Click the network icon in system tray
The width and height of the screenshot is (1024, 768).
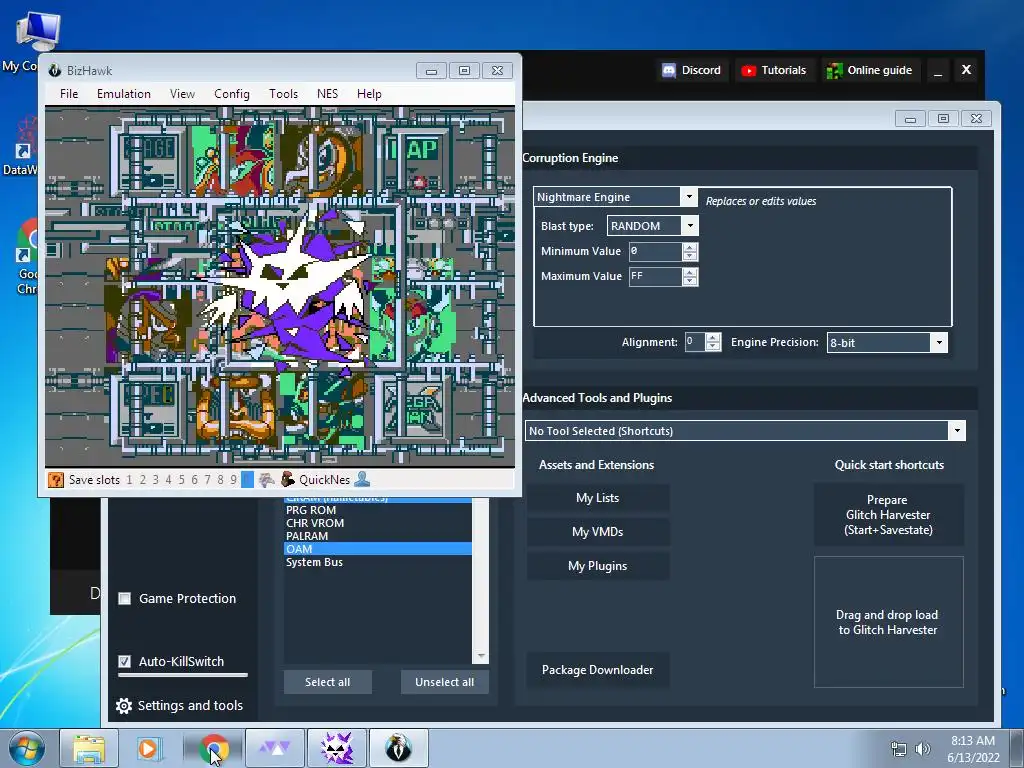pos(899,749)
